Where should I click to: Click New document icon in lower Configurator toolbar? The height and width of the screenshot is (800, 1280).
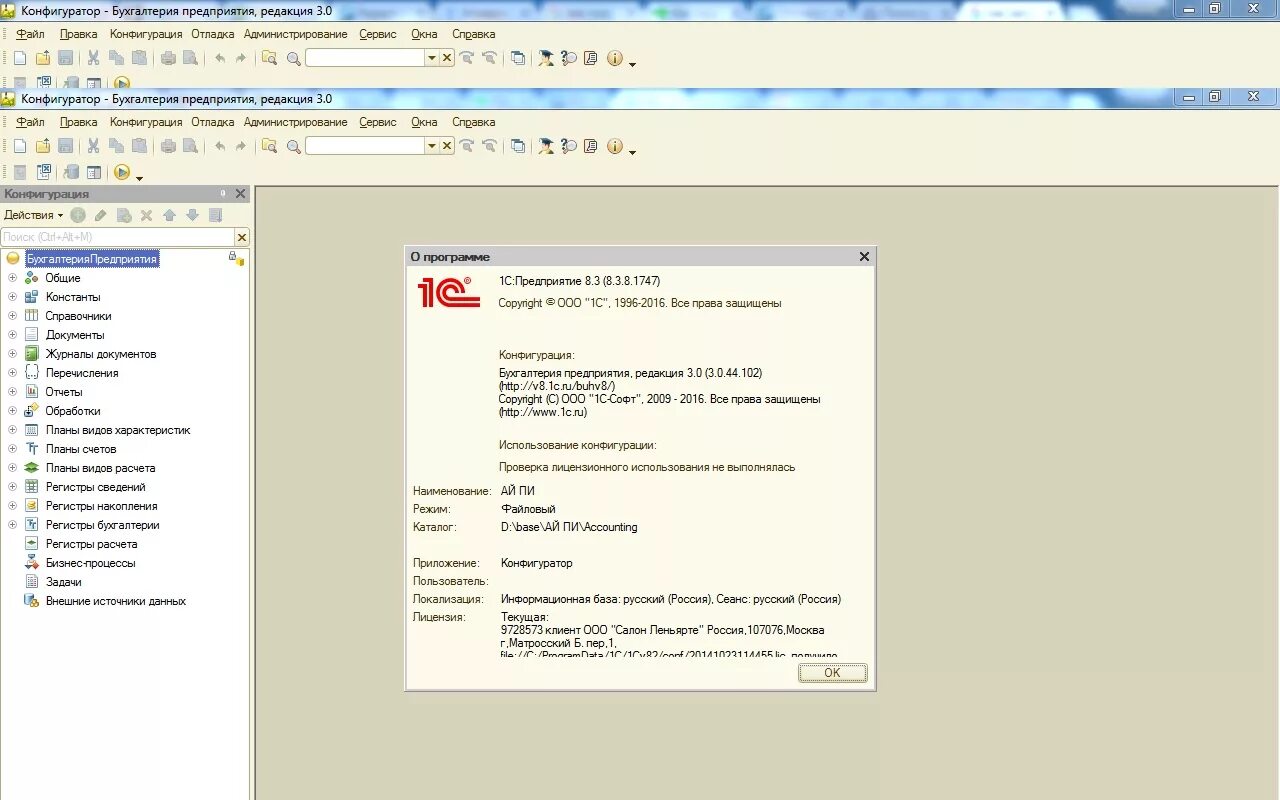(x=19, y=146)
